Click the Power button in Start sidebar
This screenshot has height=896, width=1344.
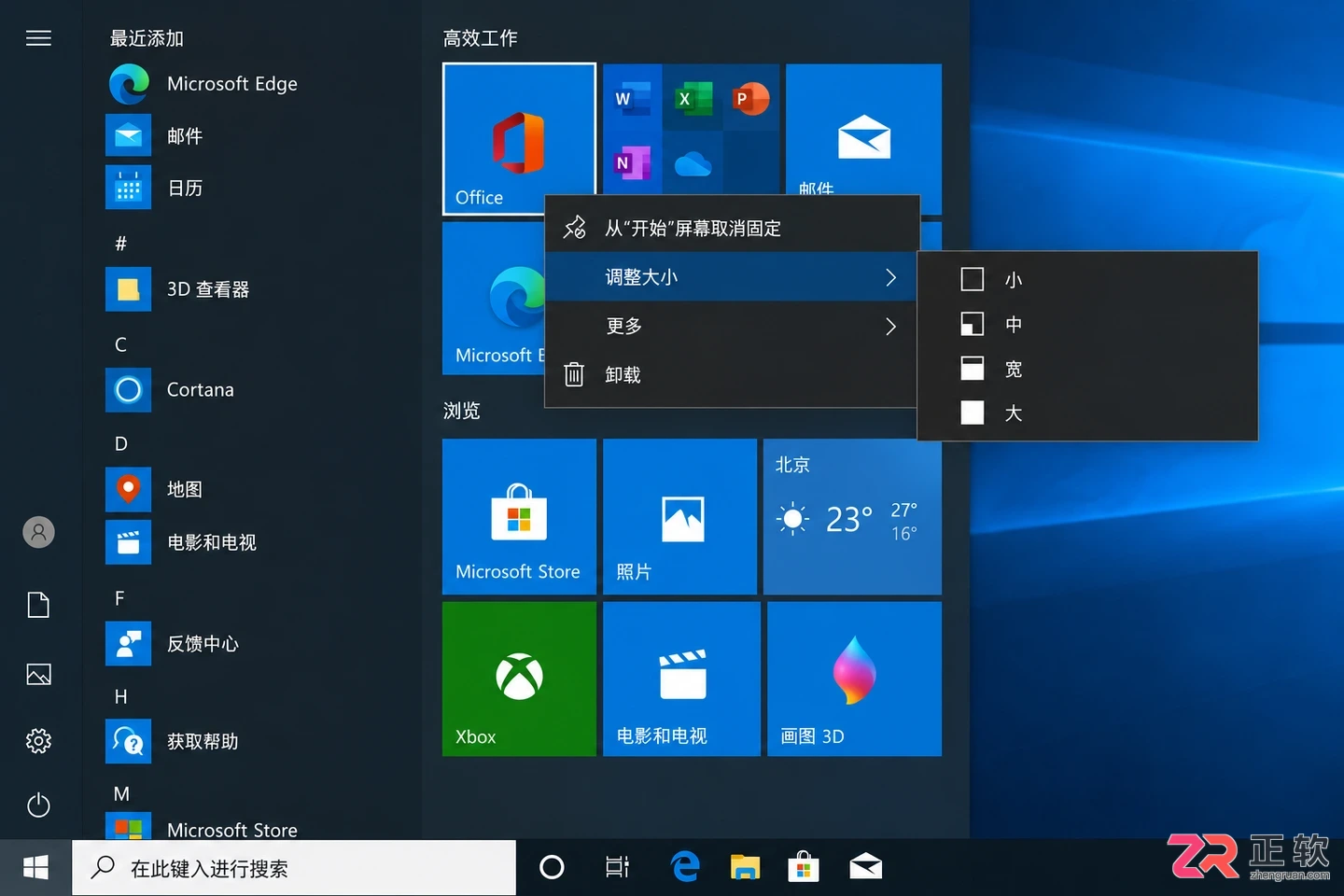[38, 805]
